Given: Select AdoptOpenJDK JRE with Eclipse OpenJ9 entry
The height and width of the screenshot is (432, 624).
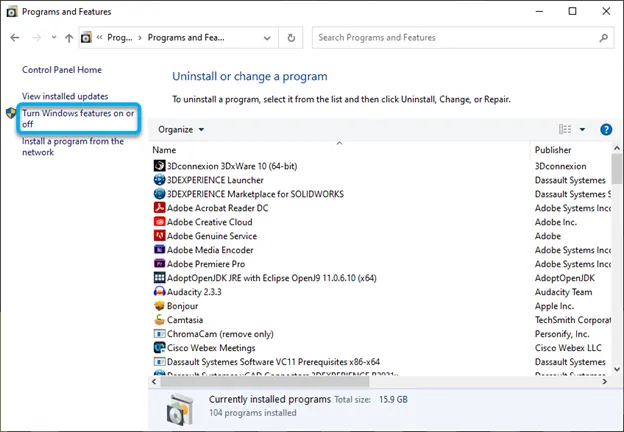Looking at the screenshot, I should coord(271,278).
